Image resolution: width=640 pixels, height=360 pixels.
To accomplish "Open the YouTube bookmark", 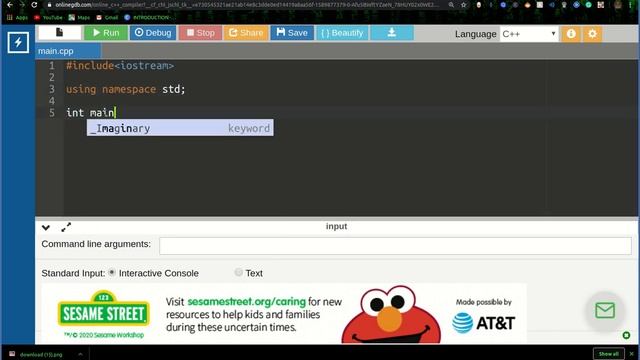I will 48,18.
